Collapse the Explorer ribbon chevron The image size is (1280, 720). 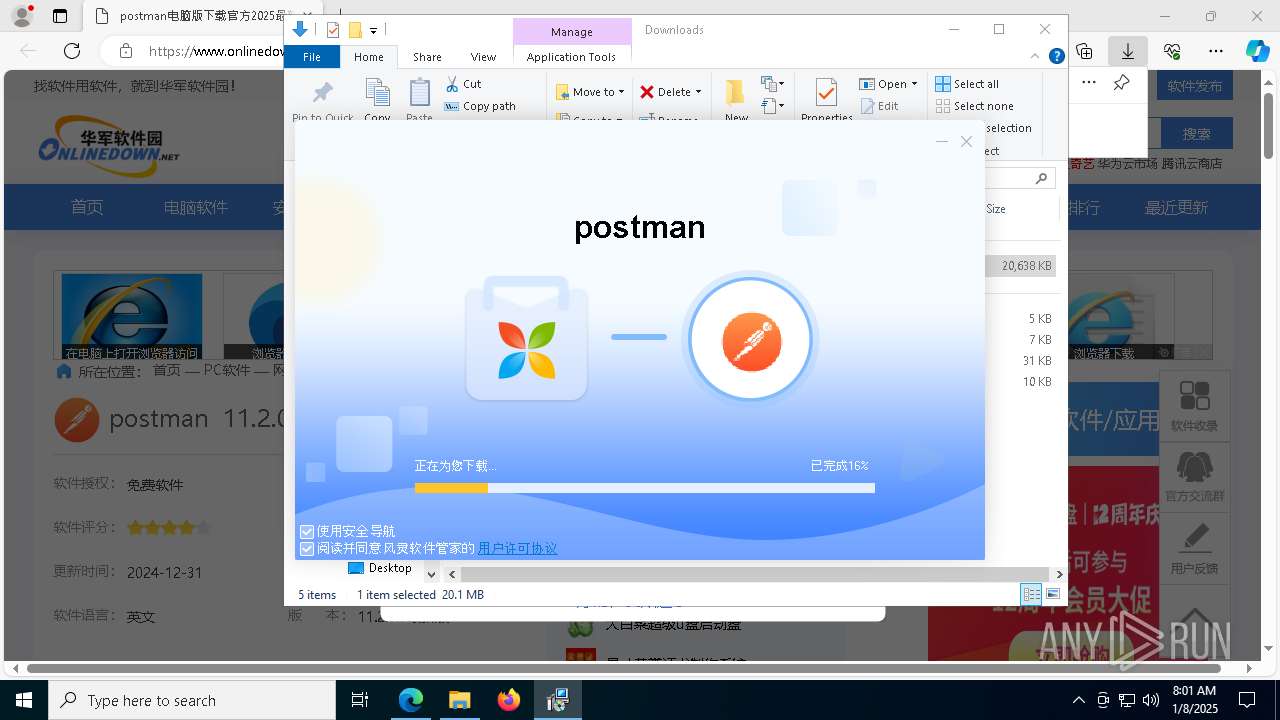(x=1035, y=56)
